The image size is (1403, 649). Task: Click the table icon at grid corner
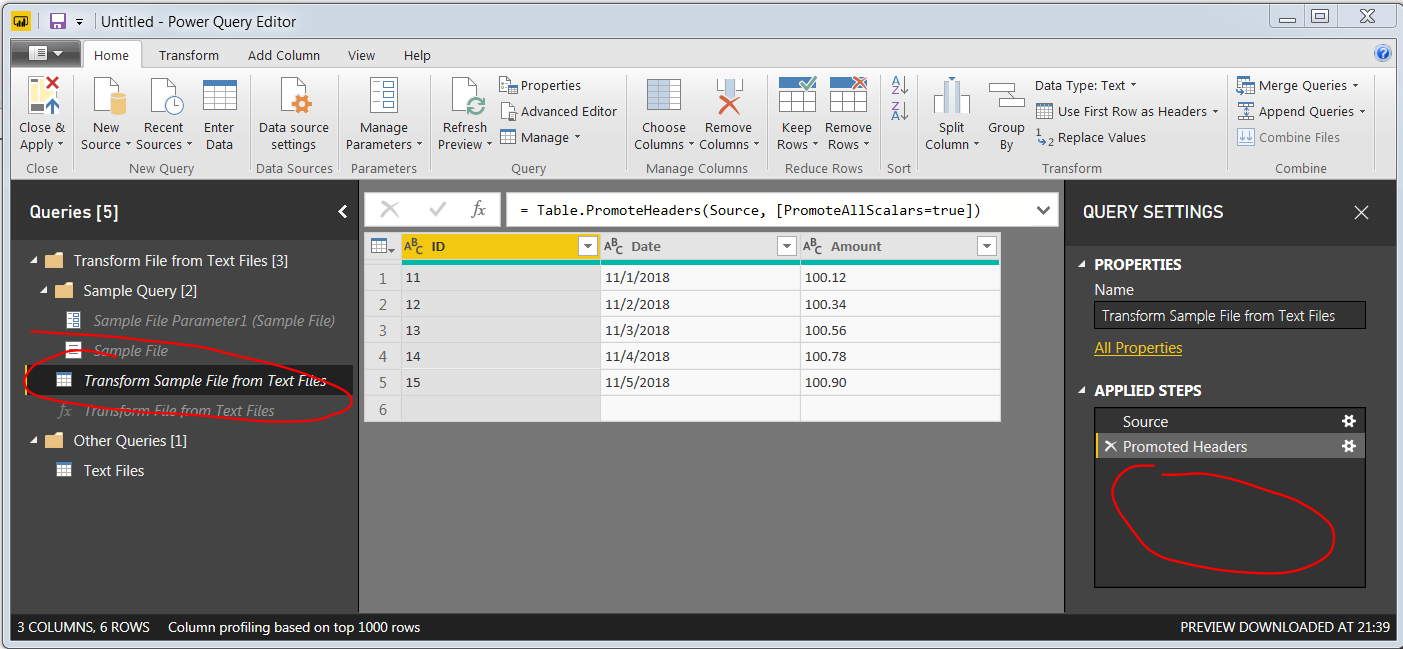pyautogui.click(x=381, y=246)
